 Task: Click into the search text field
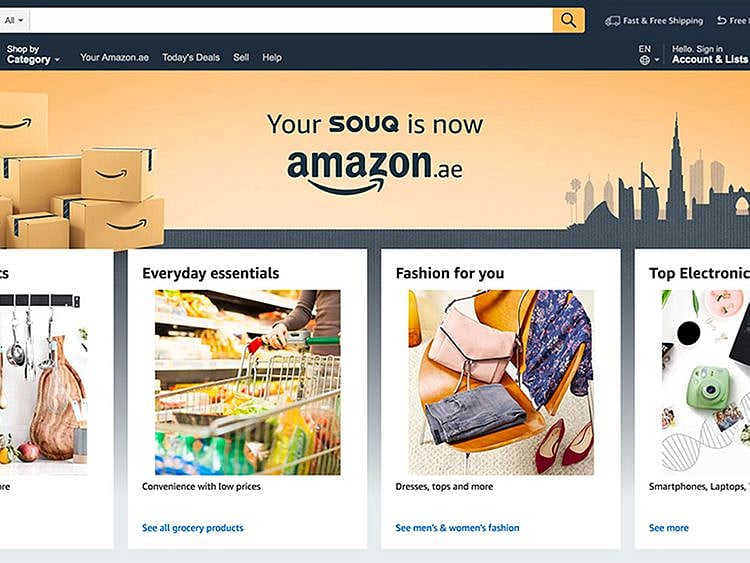click(290, 20)
